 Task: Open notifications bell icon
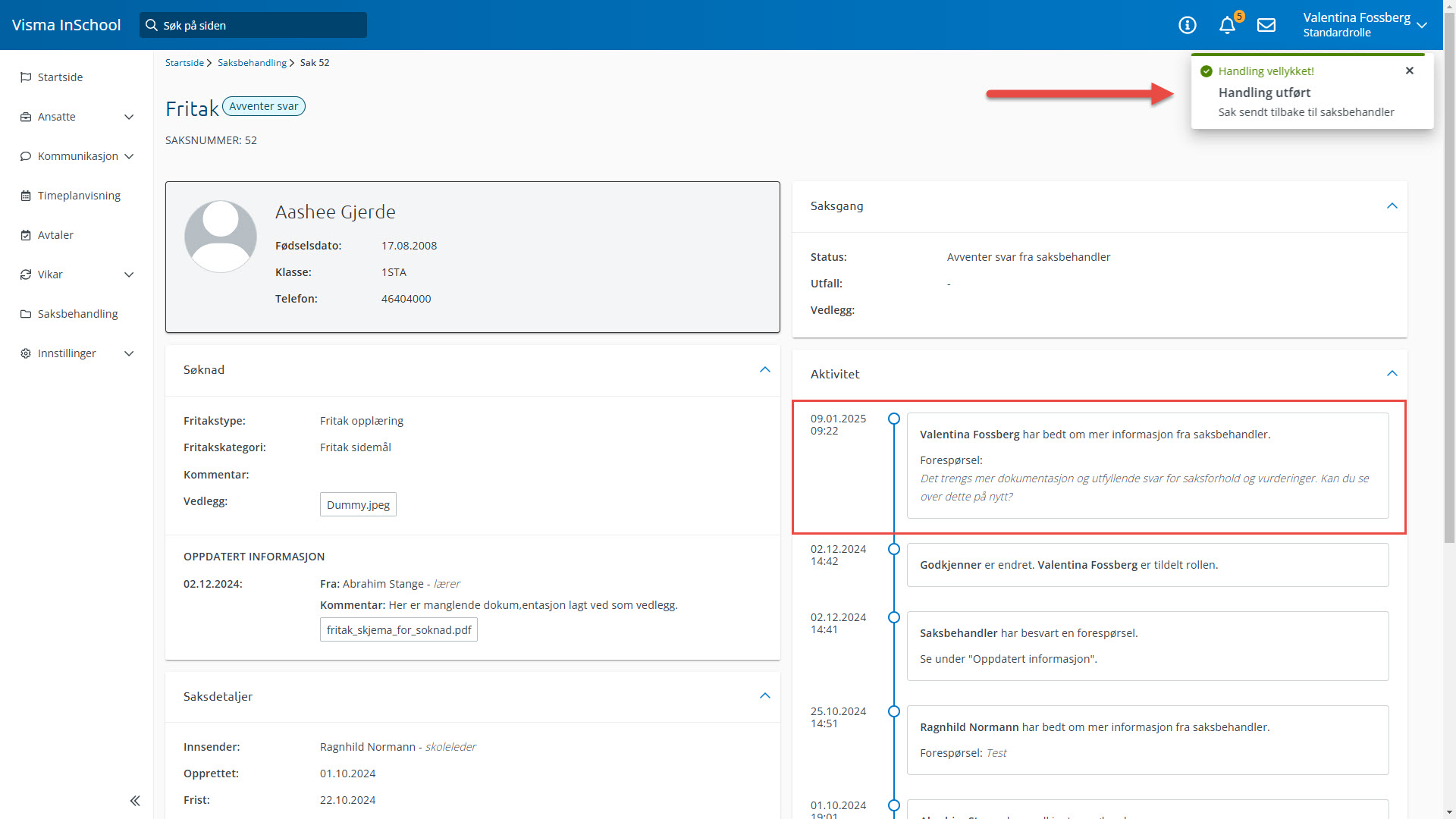[1227, 25]
